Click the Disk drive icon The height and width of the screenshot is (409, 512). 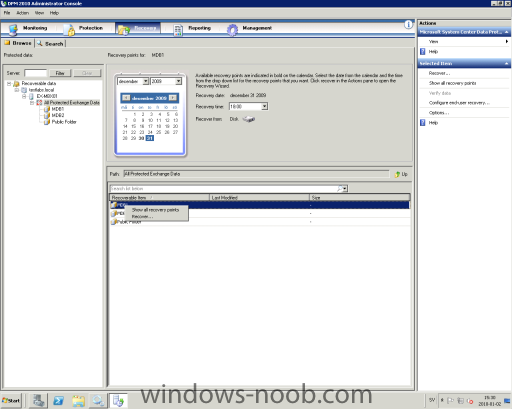249,119
